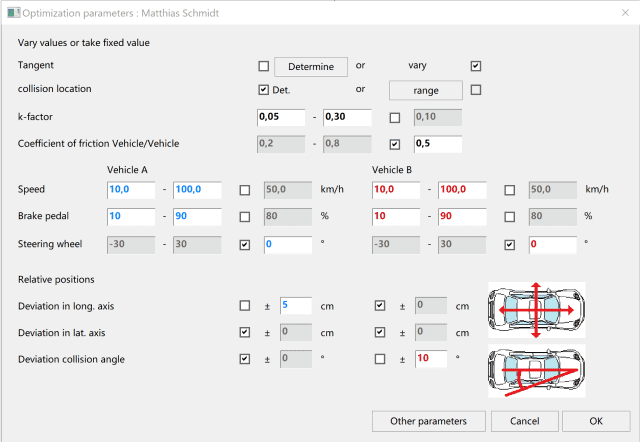Uncheck fixed coefficient of friction checkbox
This screenshot has width=640, height=442.
coord(395,144)
